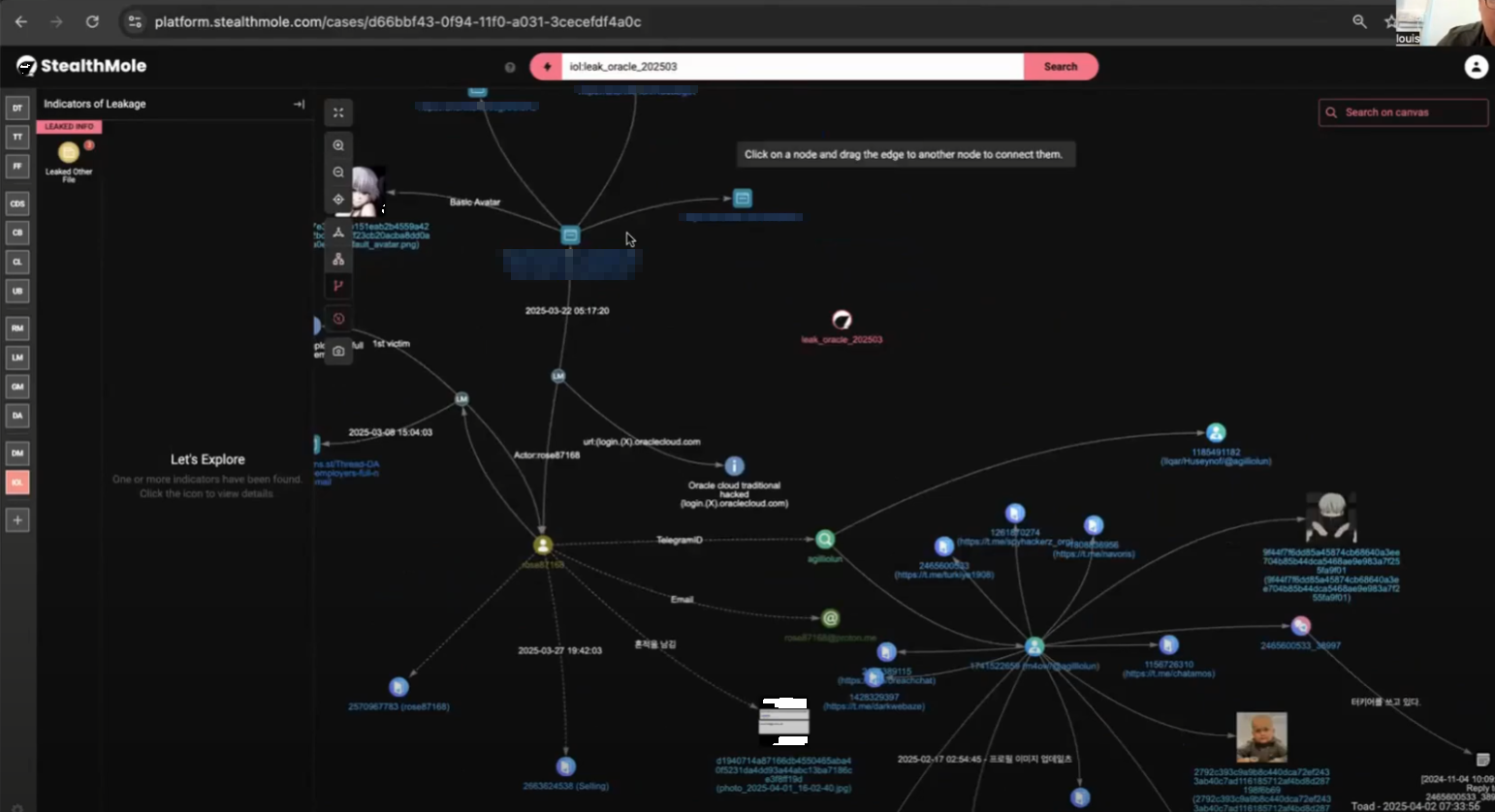This screenshot has height=812, width=1495.
Task: Select the 1261870274 spyhackerz_org channel node
Action: [x=1015, y=513]
